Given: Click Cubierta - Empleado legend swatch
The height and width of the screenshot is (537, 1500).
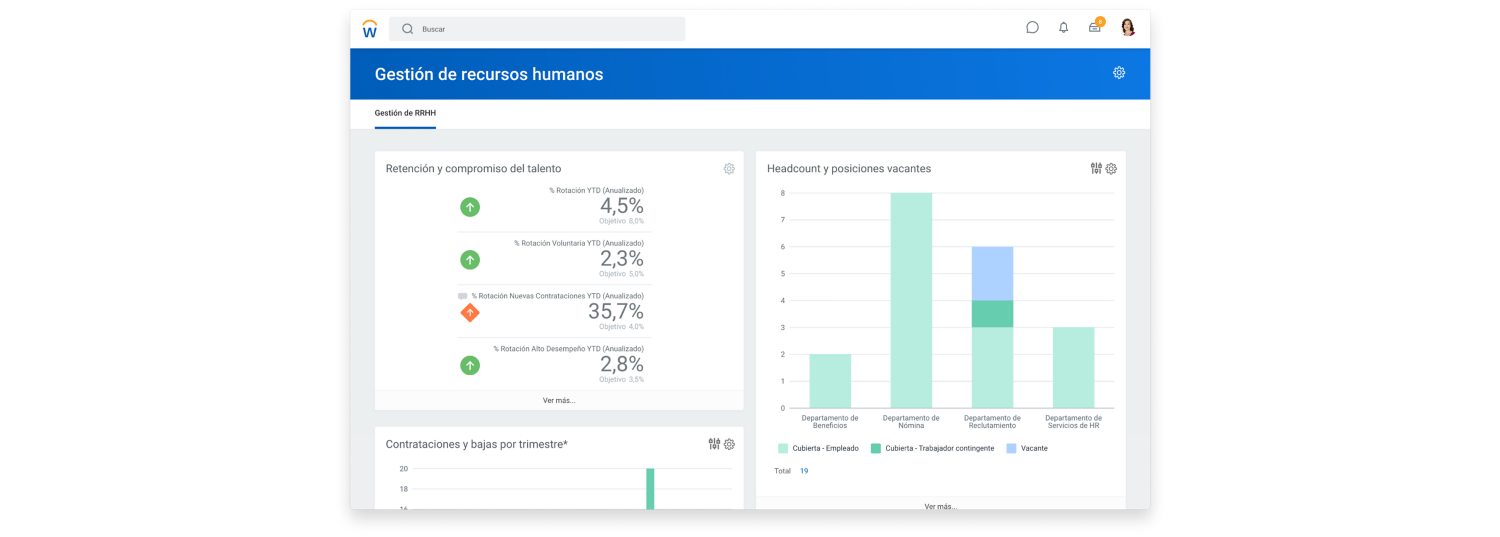Looking at the screenshot, I should 783,448.
